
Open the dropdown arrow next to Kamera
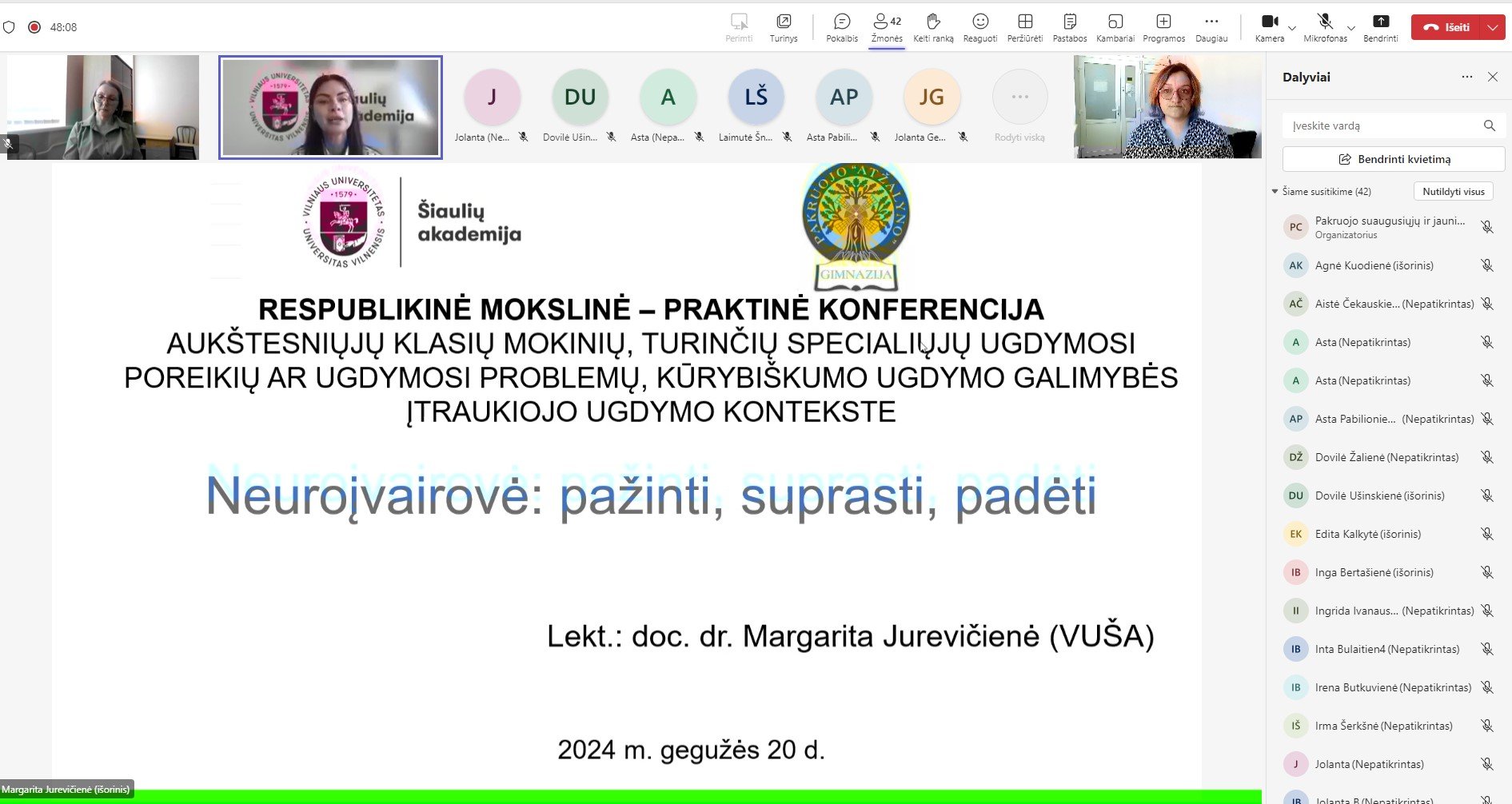tap(1292, 28)
